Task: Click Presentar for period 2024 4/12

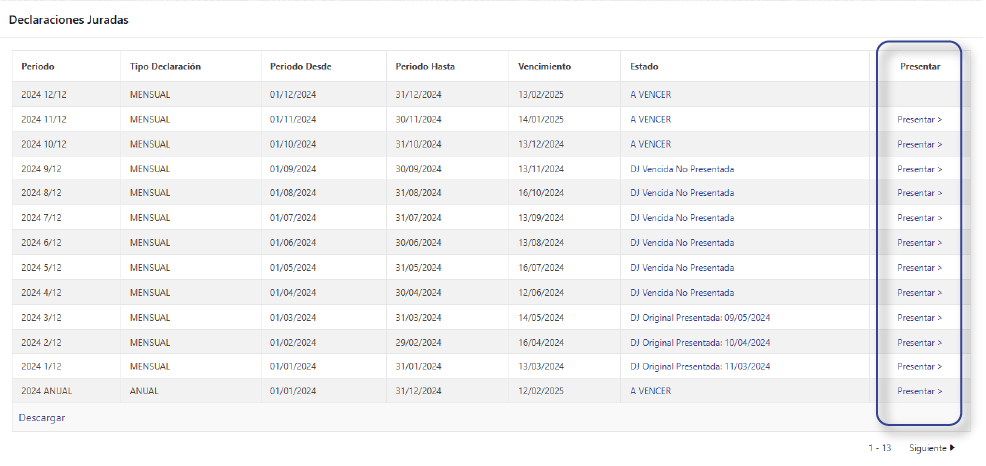Action: coord(919,293)
